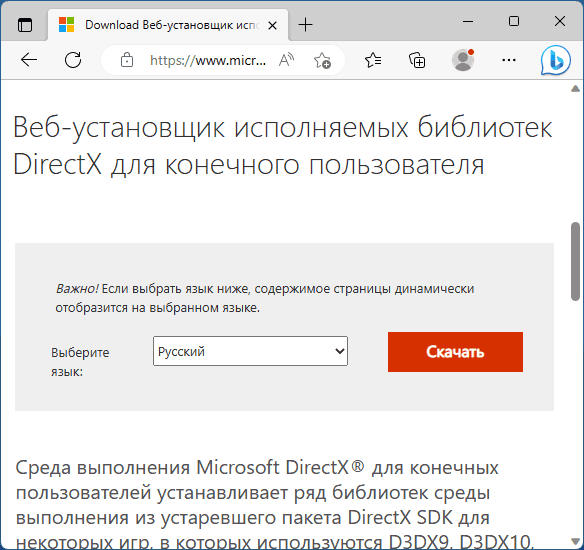Add this page to favorites
Image resolution: width=584 pixels, height=550 pixels.
(x=322, y=60)
